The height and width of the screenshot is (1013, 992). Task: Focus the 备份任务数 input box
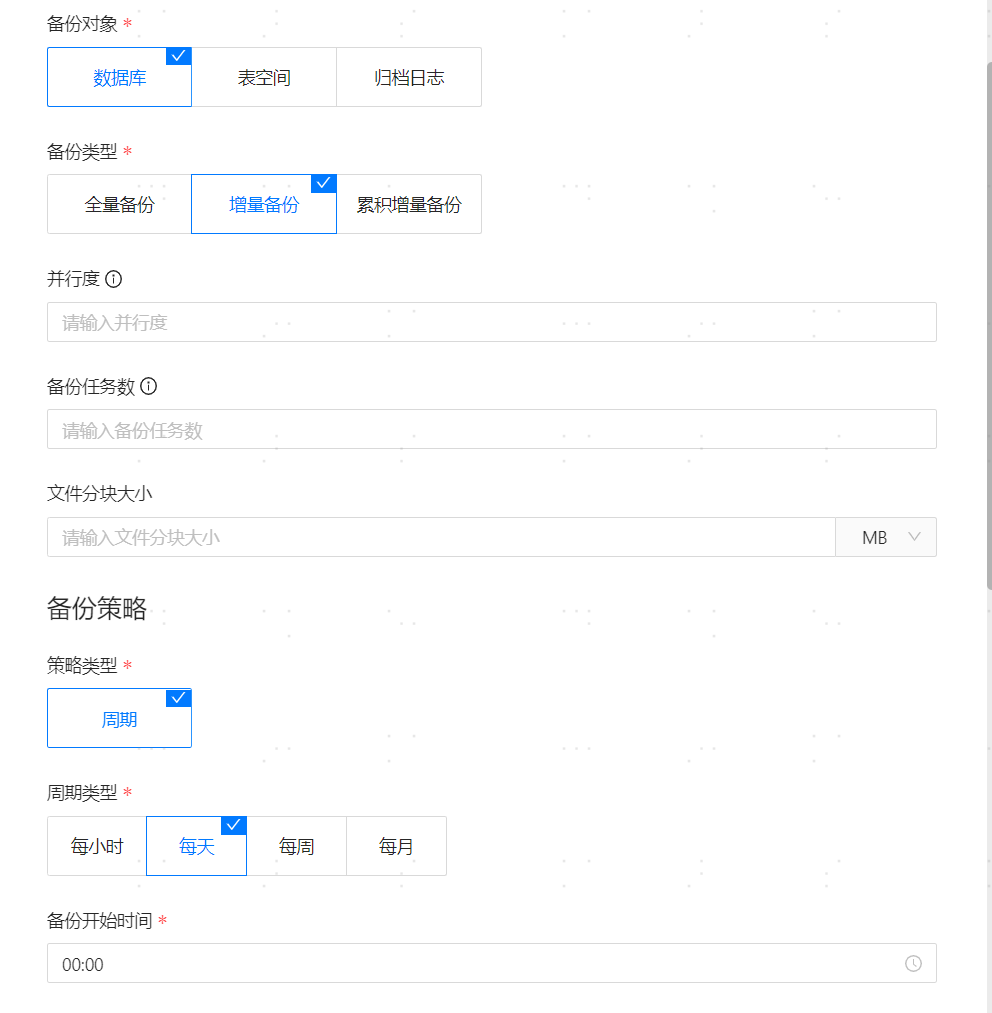pyautogui.click(x=491, y=430)
